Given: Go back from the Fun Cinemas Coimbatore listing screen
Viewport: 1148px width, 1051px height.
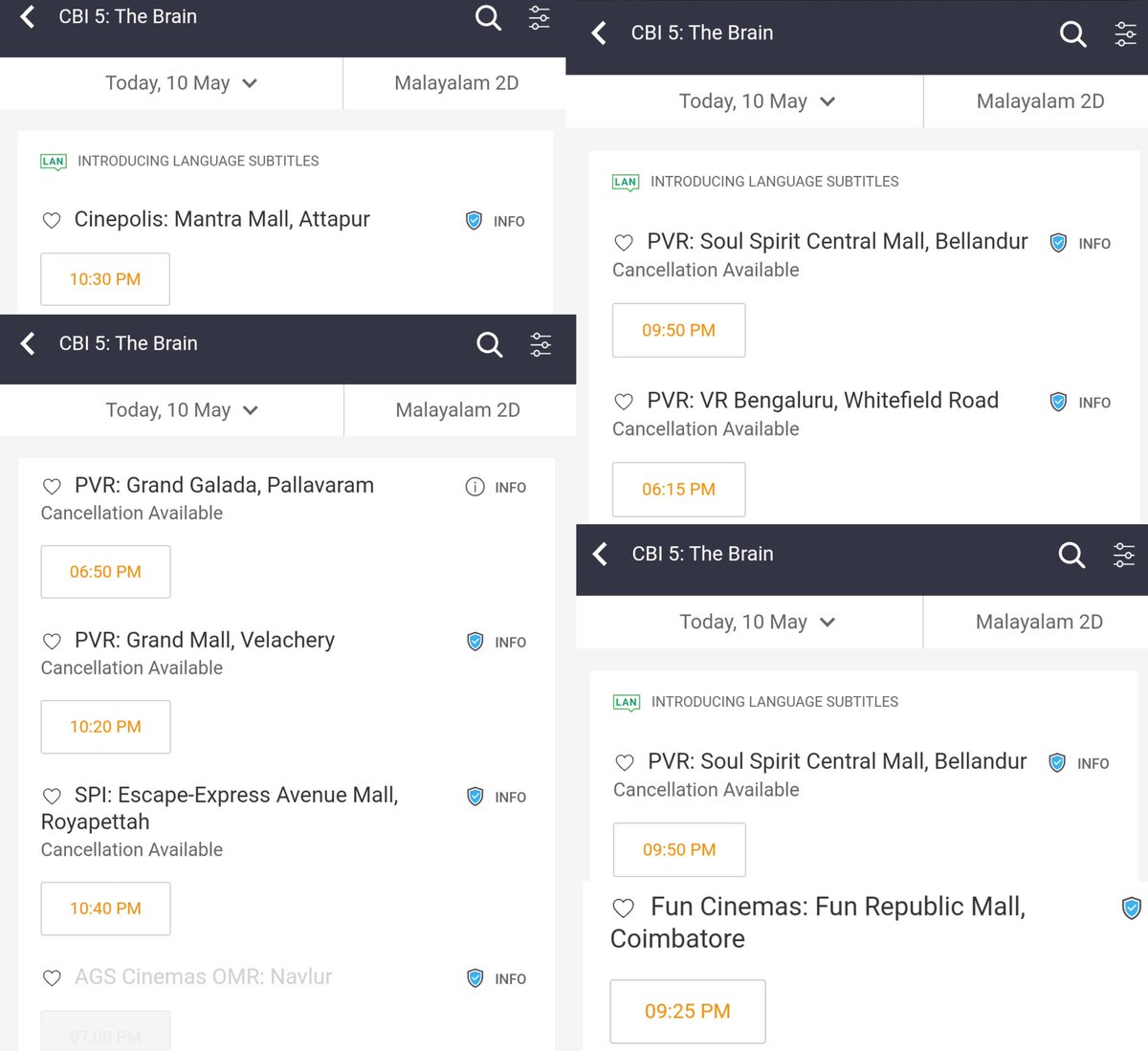Looking at the screenshot, I should click(600, 554).
